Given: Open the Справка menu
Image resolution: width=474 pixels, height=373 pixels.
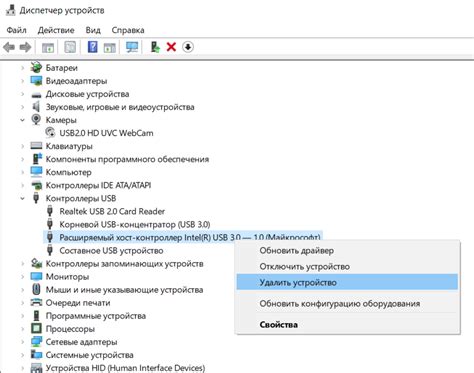Looking at the screenshot, I should click(x=128, y=30).
